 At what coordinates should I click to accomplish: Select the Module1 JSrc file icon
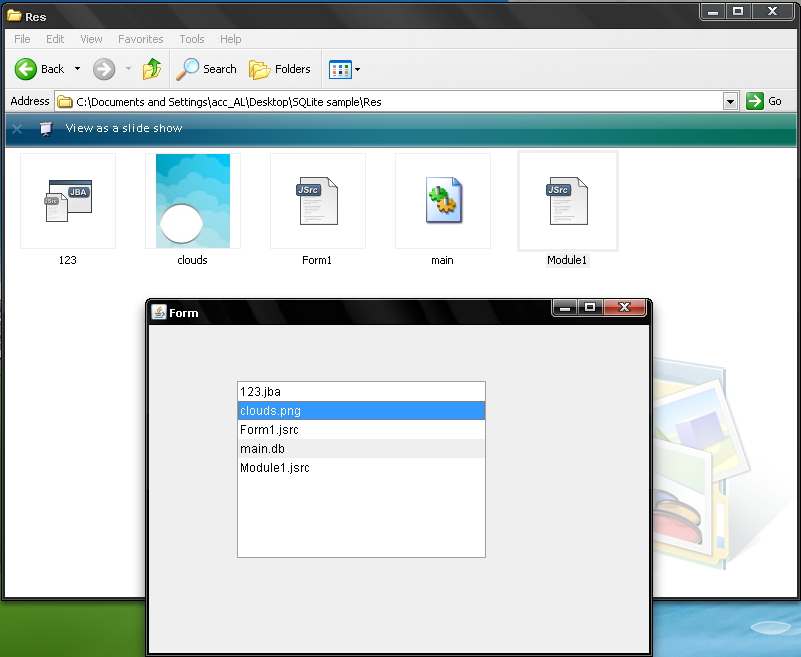click(567, 201)
